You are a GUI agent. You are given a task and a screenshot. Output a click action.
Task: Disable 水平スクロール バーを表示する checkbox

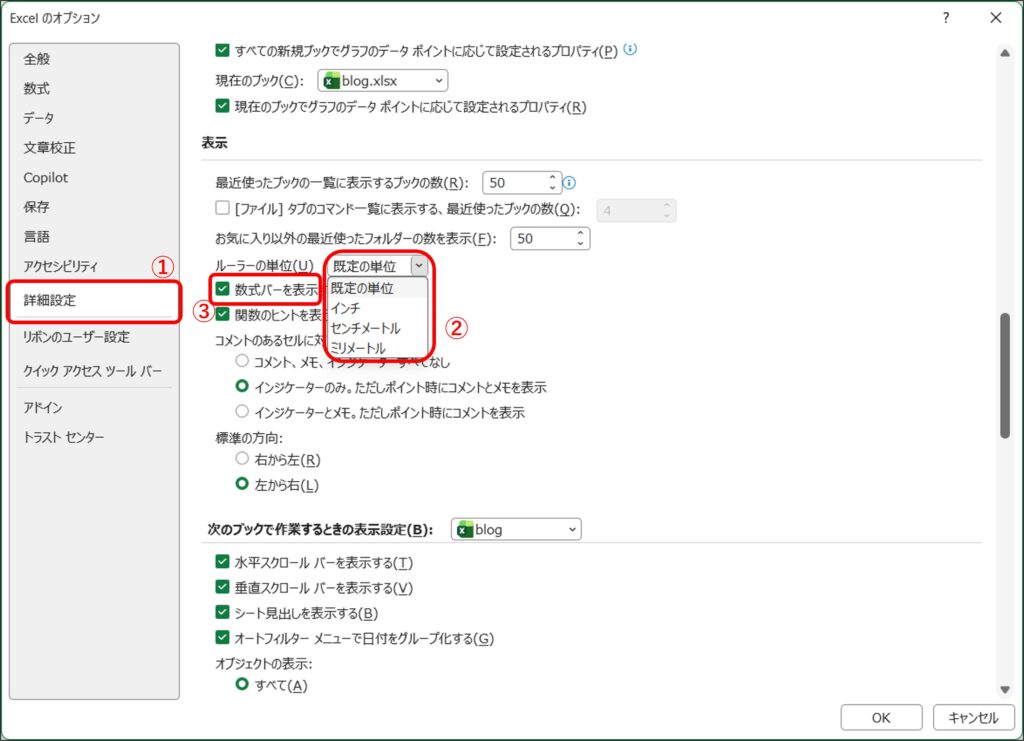tap(222, 562)
